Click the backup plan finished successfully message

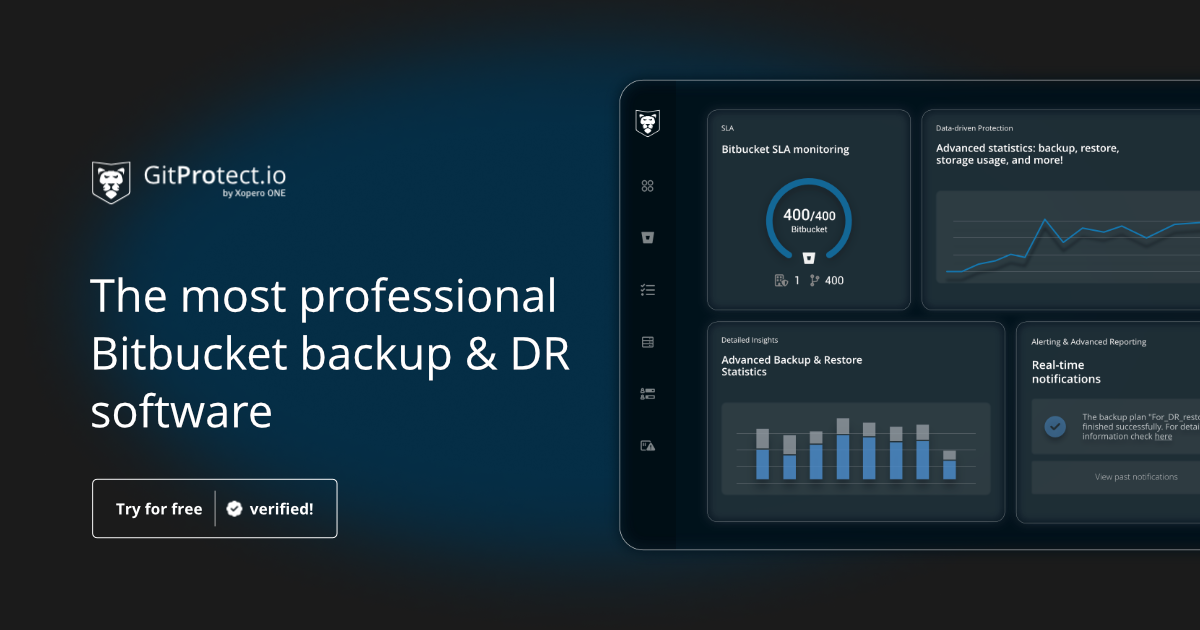(x=1141, y=426)
